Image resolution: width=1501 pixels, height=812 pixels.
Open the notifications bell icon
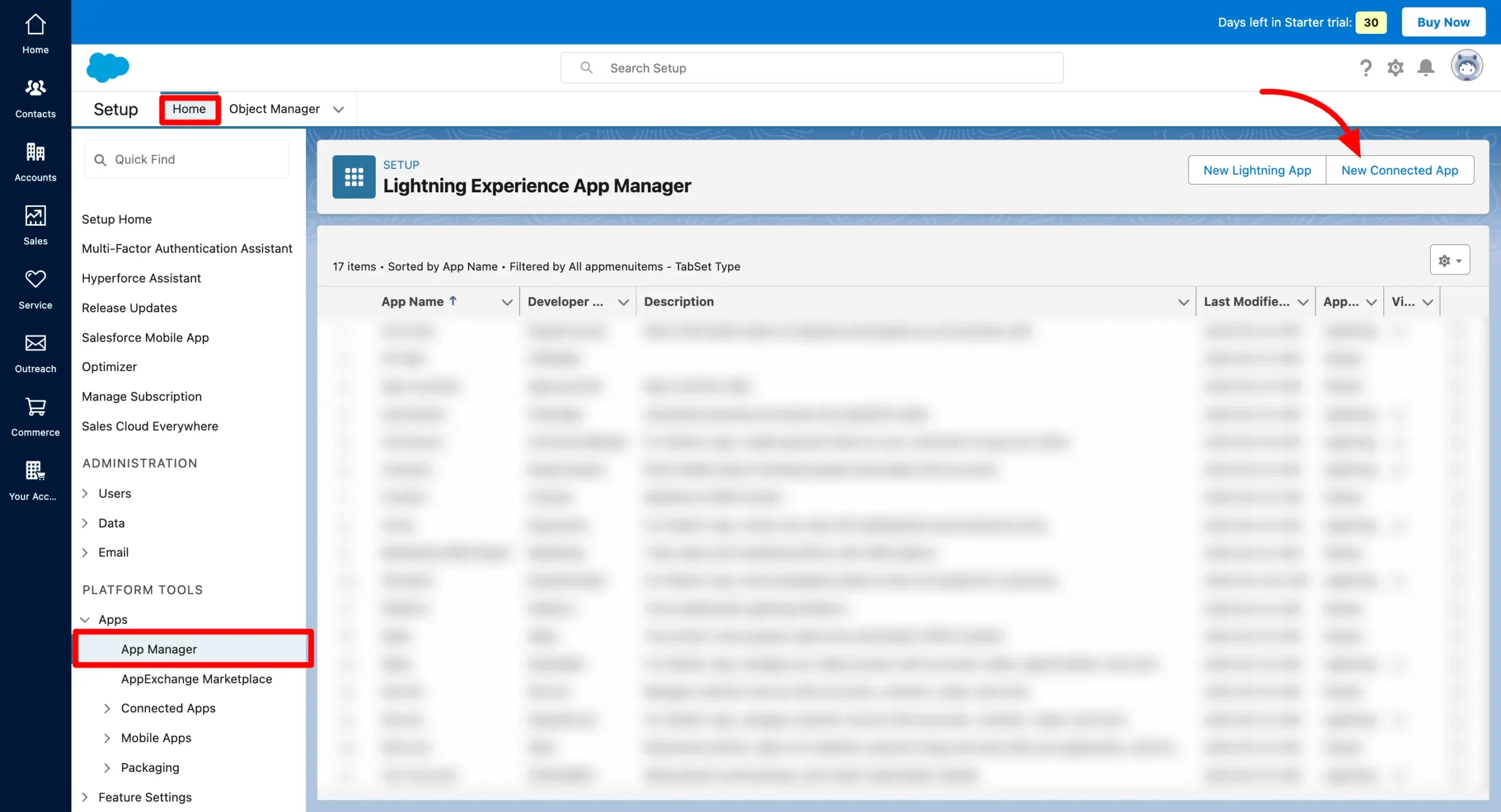(x=1426, y=68)
